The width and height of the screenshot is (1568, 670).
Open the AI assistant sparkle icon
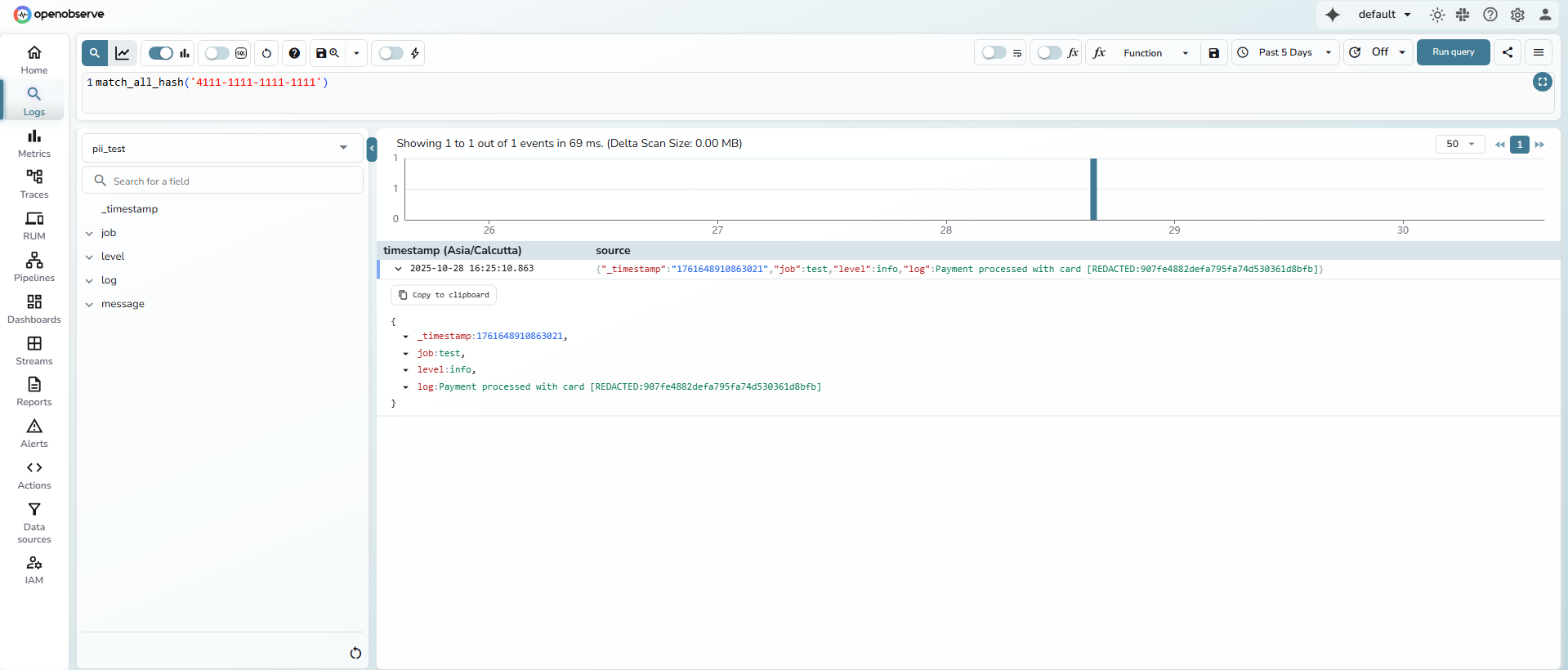click(1333, 15)
